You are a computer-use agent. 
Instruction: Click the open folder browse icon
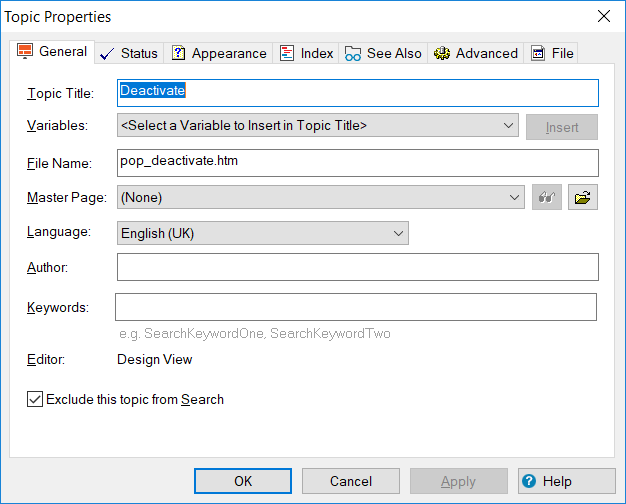point(582,197)
